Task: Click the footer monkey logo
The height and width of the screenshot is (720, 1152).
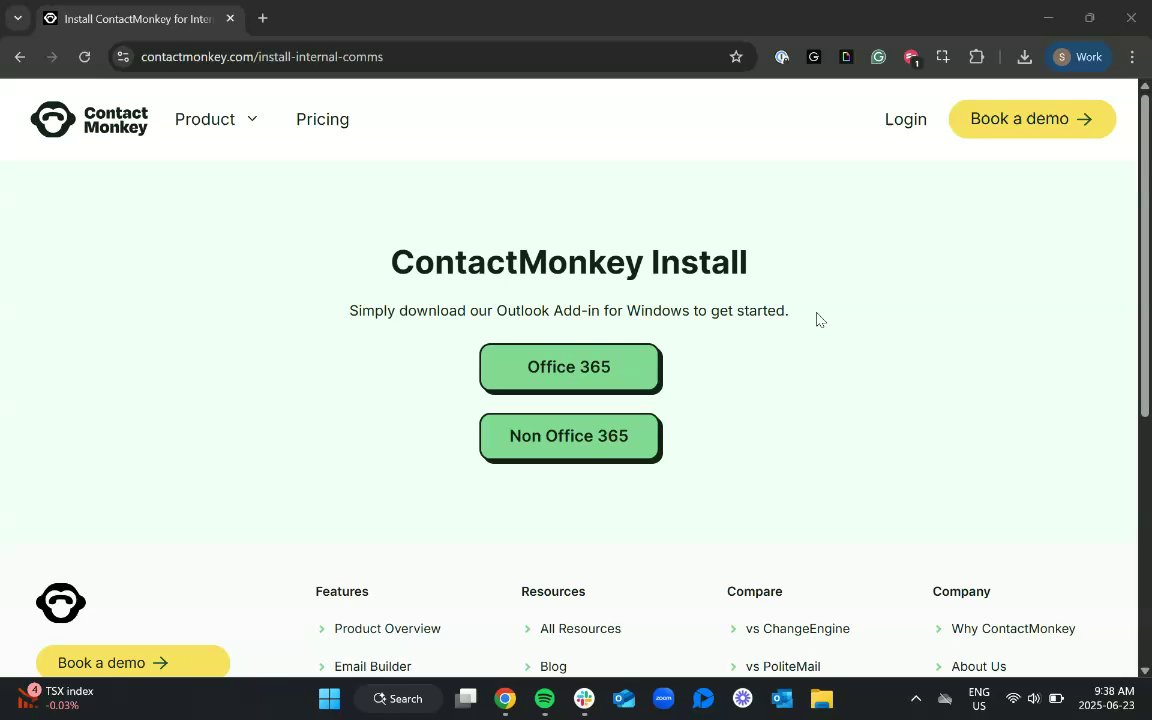Action: [61, 603]
